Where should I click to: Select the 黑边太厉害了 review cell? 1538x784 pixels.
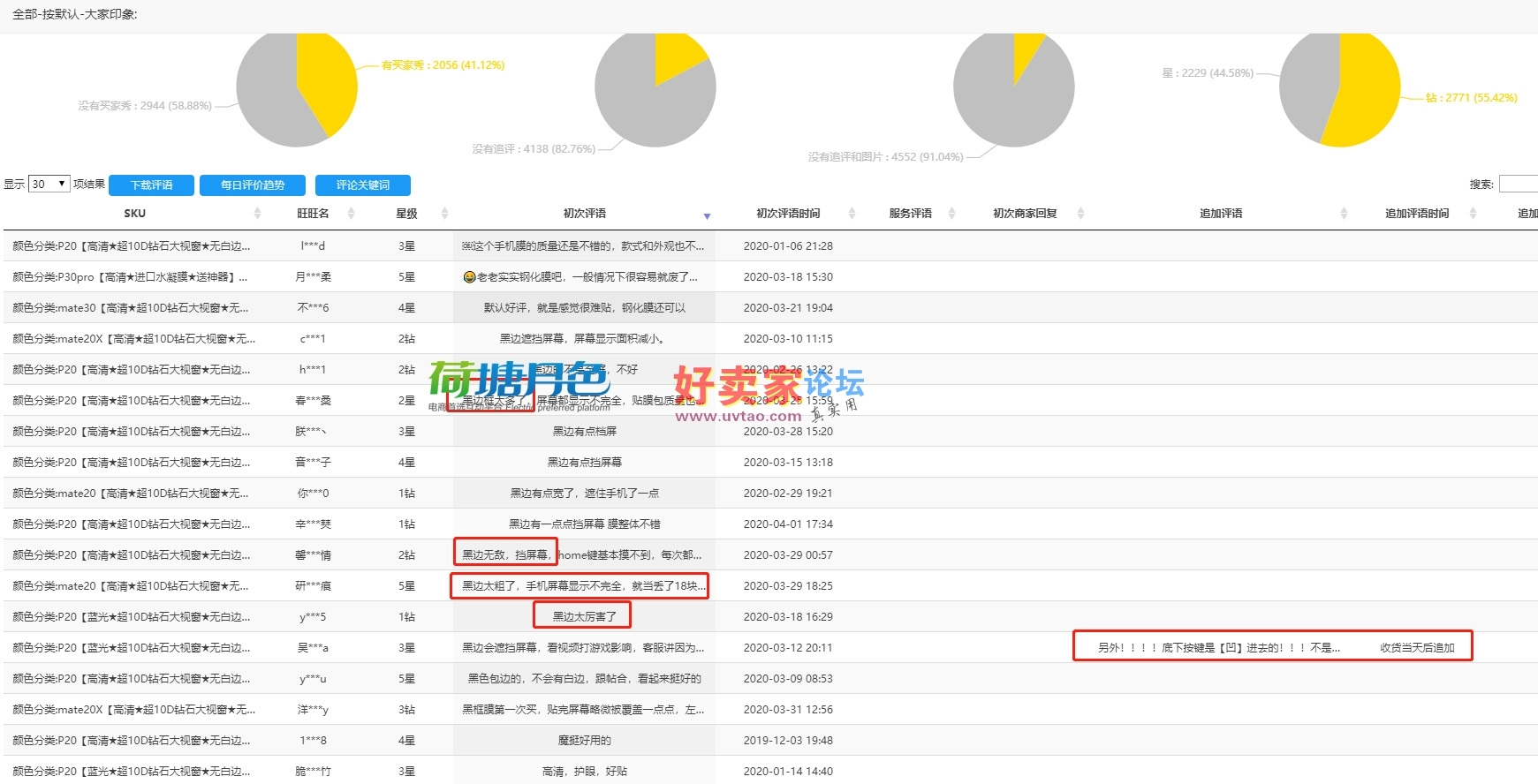(x=584, y=616)
